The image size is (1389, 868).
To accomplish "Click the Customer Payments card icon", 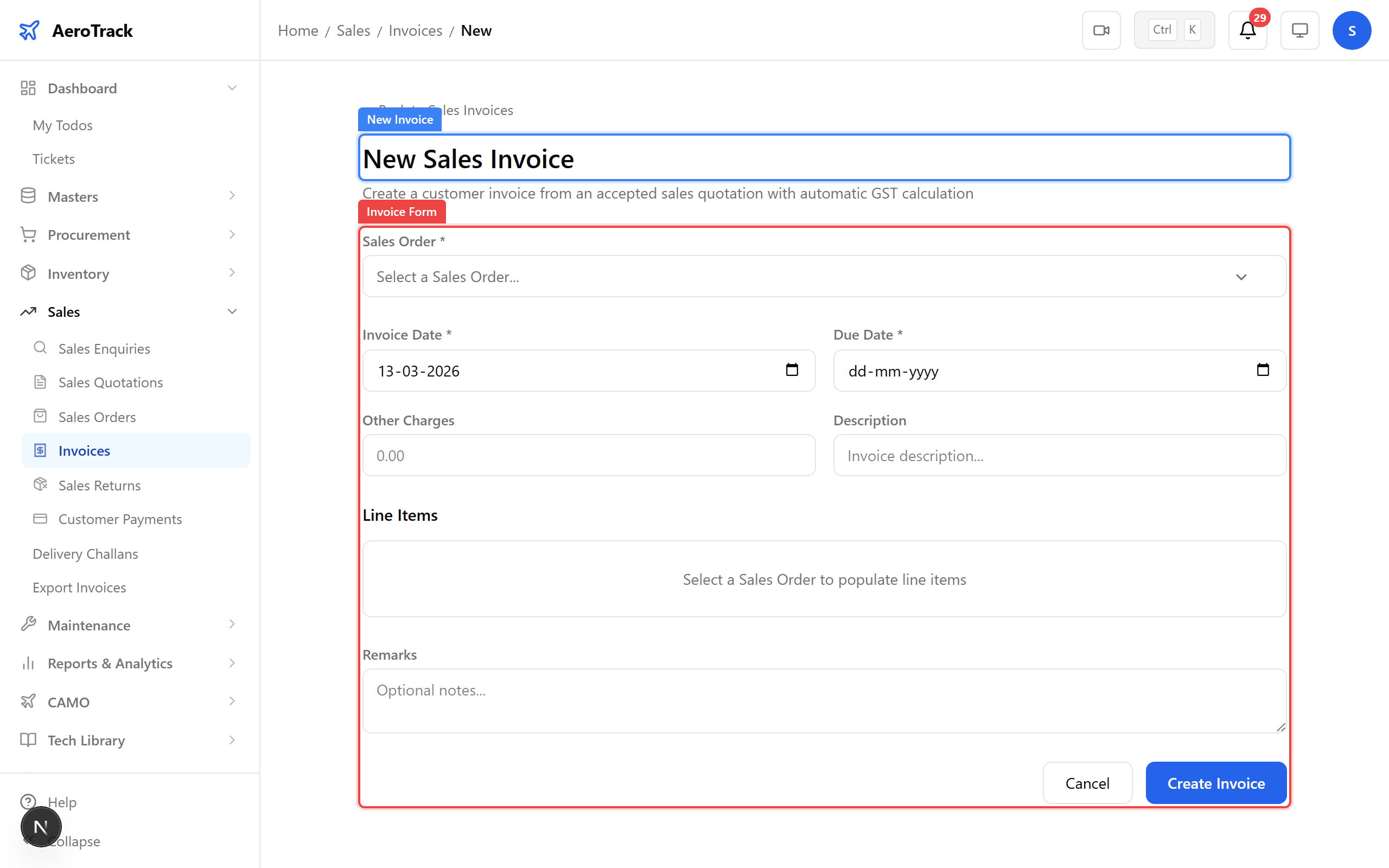I will pyautogui.click(x=40, y=519).
